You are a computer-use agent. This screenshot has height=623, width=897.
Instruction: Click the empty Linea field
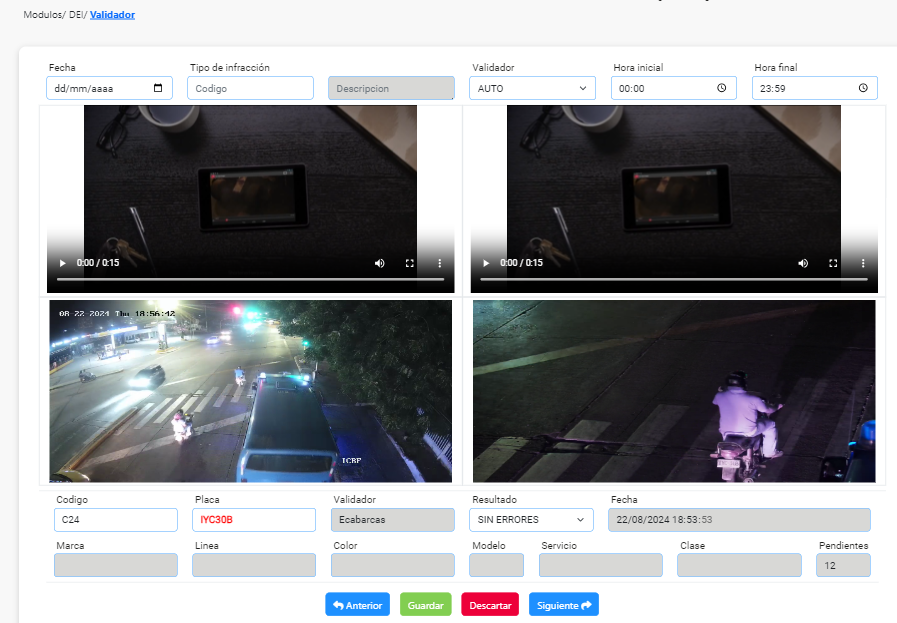click(x=254, y=565)
